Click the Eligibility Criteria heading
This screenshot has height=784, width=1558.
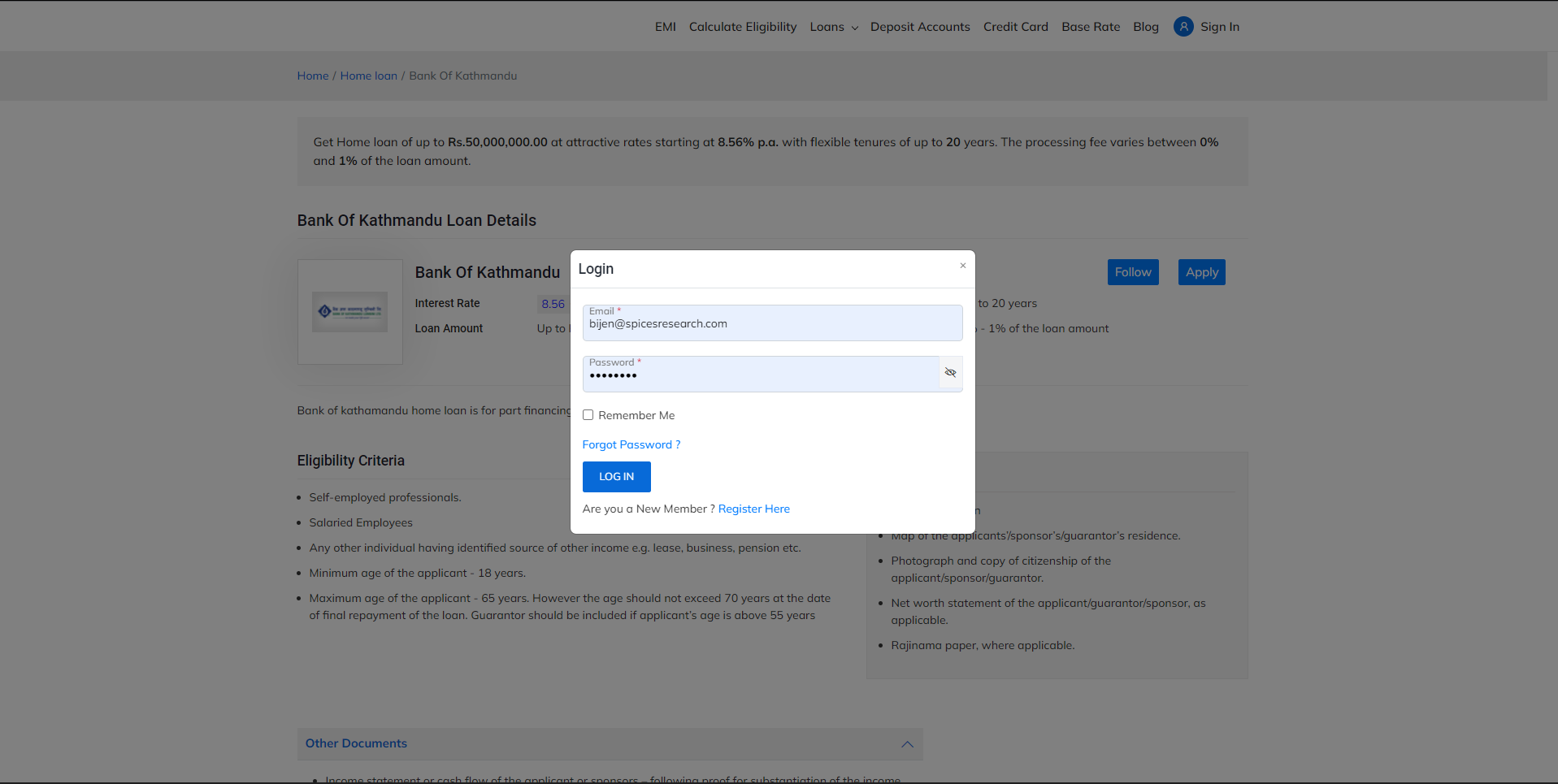(x=351, y=461)
